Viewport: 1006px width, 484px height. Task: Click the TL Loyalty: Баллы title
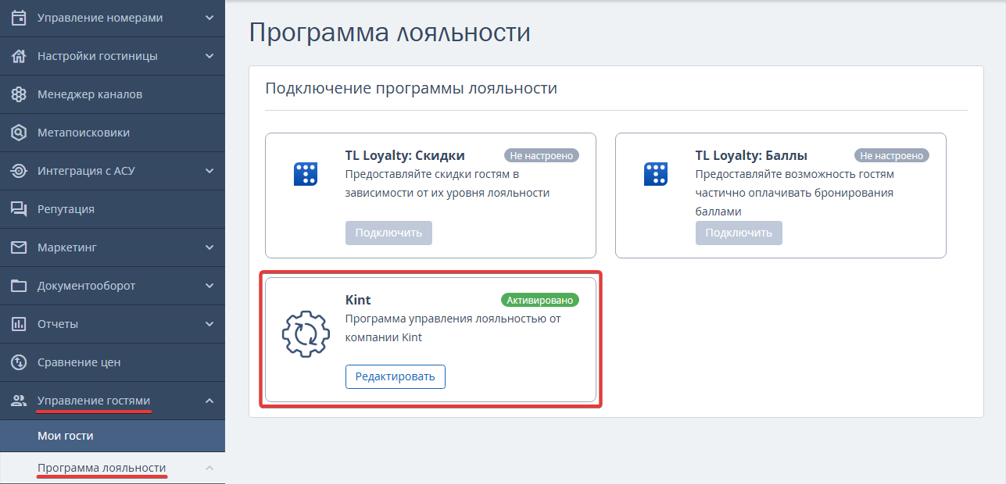pos(751,155)
